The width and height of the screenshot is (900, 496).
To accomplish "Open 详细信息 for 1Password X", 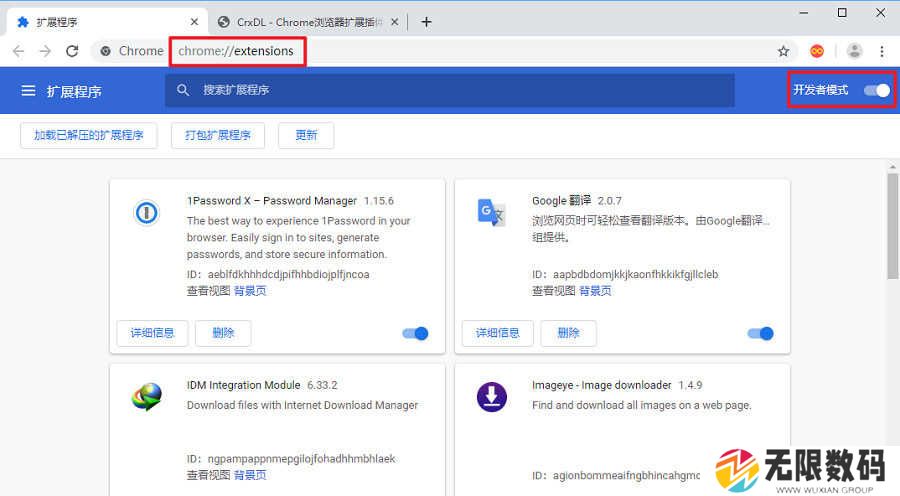I will point(152,333).
